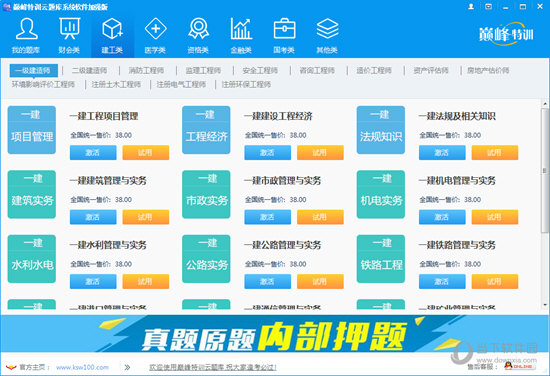The height and width of the screenshot is (376, 550).
Task: Click the QQ online customer service icon
Action: point(520,366)
